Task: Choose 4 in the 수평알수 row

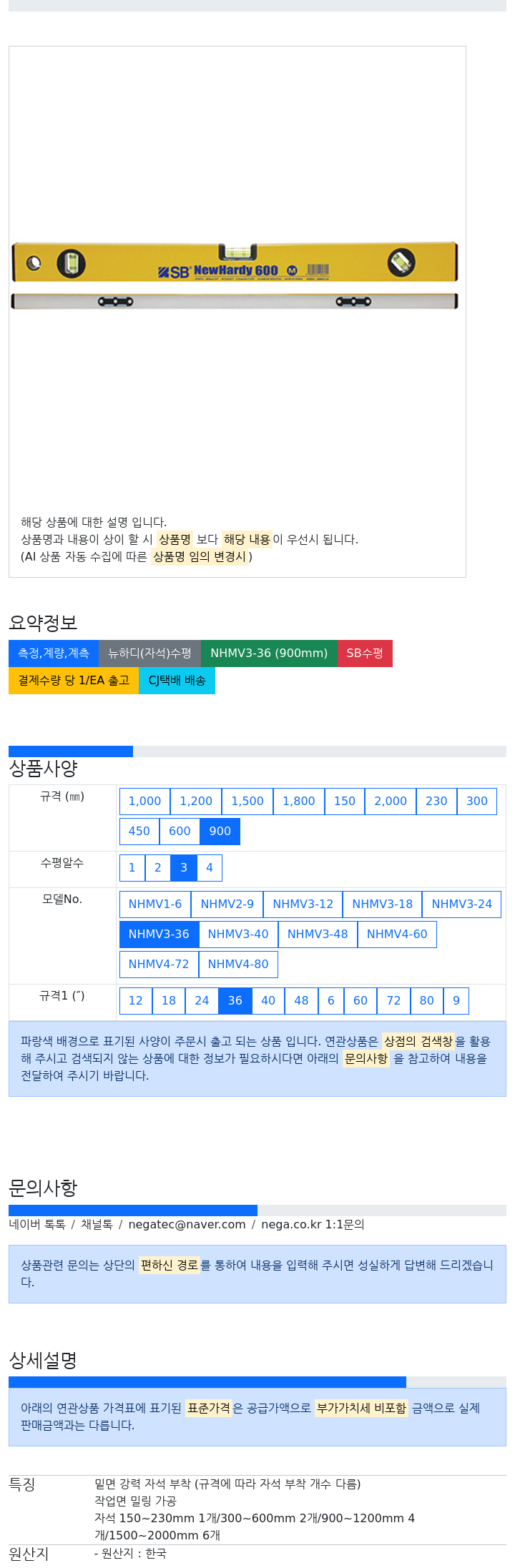Action: click(210, 867)
